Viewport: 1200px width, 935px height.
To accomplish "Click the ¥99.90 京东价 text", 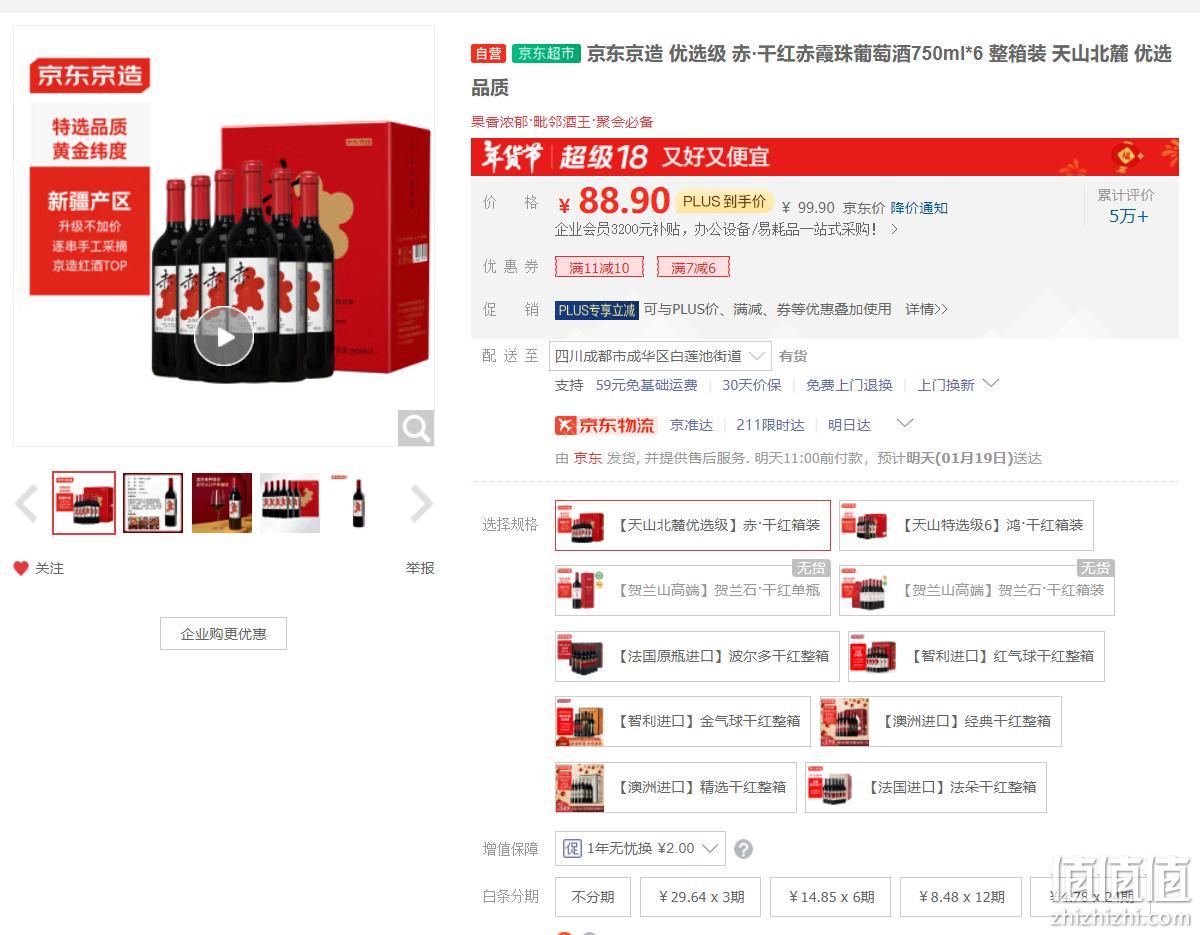I will pos(834,208).
